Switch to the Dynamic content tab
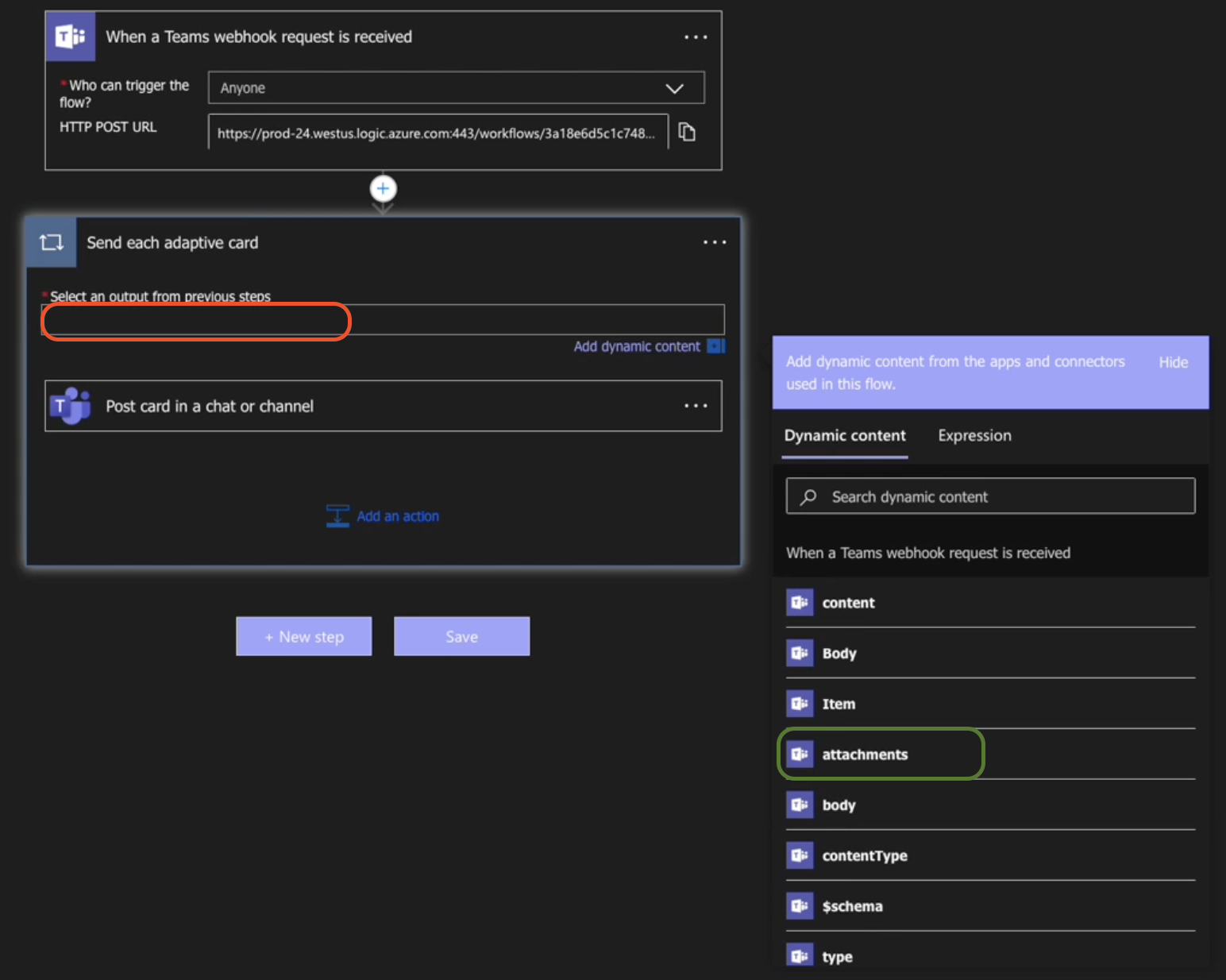The height and width of the screenshot is (980, 1226). click(x=845, y=435)
